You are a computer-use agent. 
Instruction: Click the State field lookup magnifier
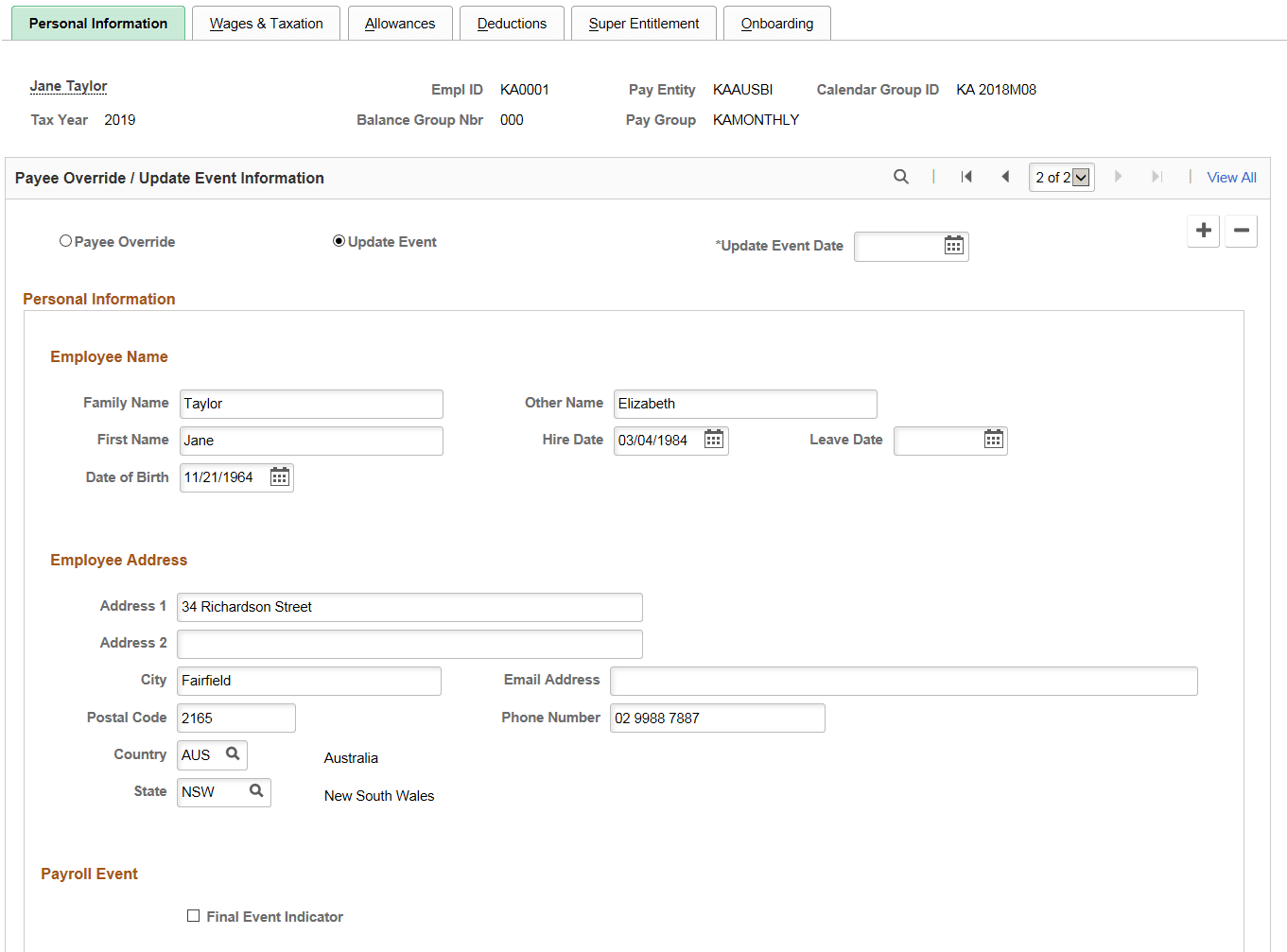pyautogui.click(x=254, y=792)
